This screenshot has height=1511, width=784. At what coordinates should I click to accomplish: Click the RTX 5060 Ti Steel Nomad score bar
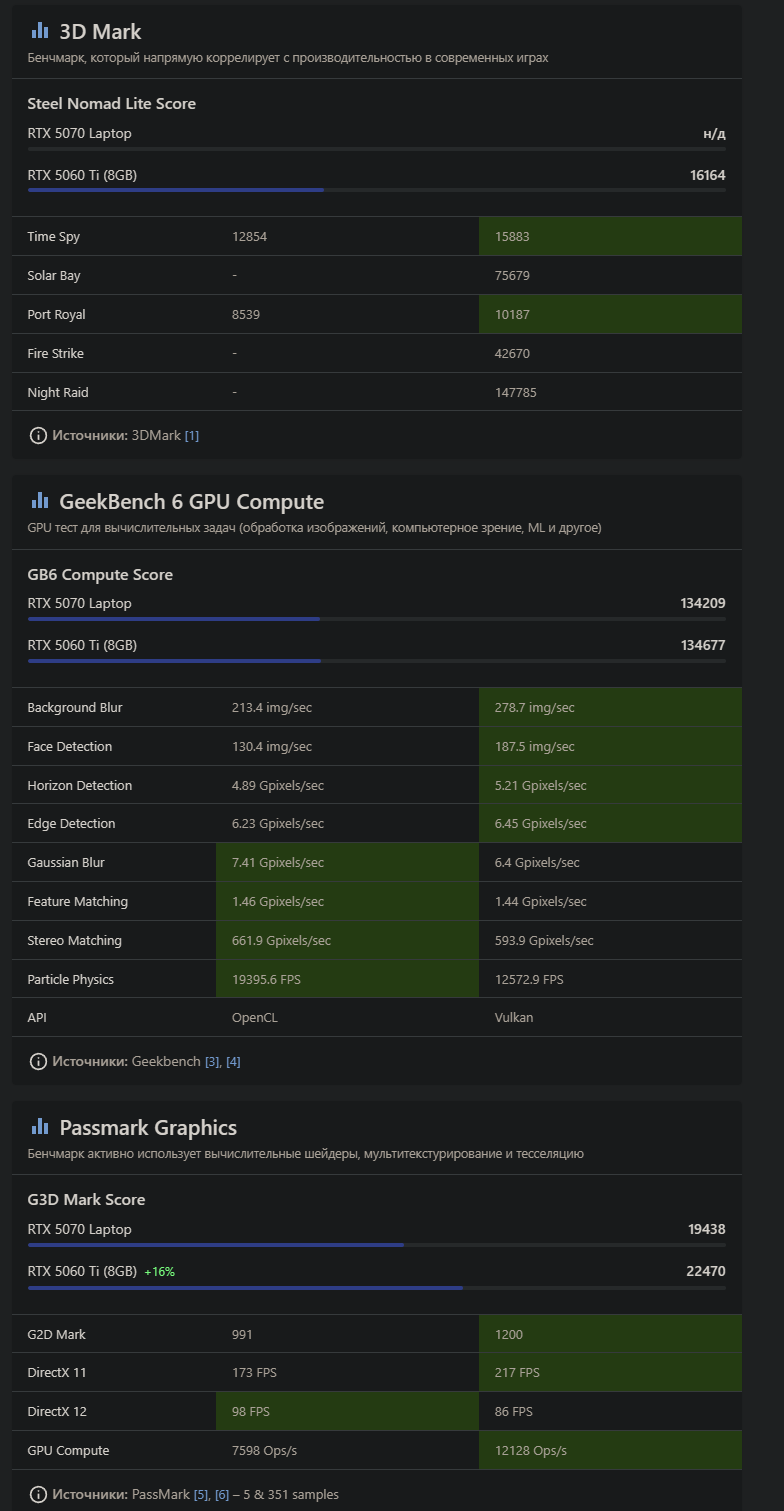coord(376,189)
